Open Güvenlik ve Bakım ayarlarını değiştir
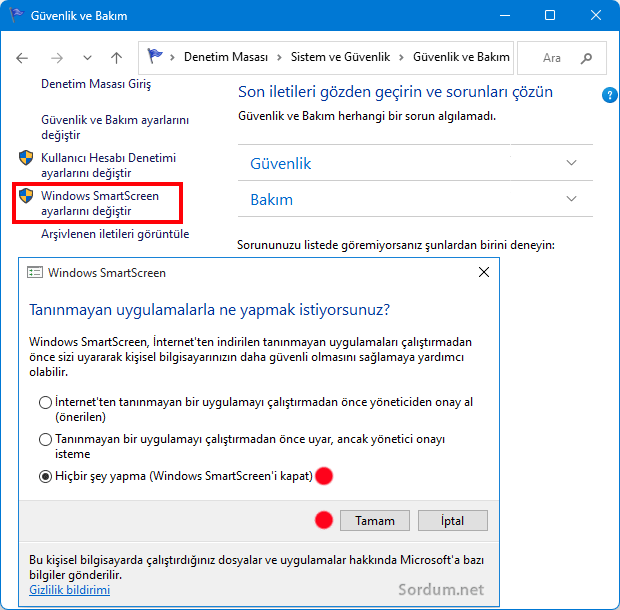620x610 pixels. 115,127
